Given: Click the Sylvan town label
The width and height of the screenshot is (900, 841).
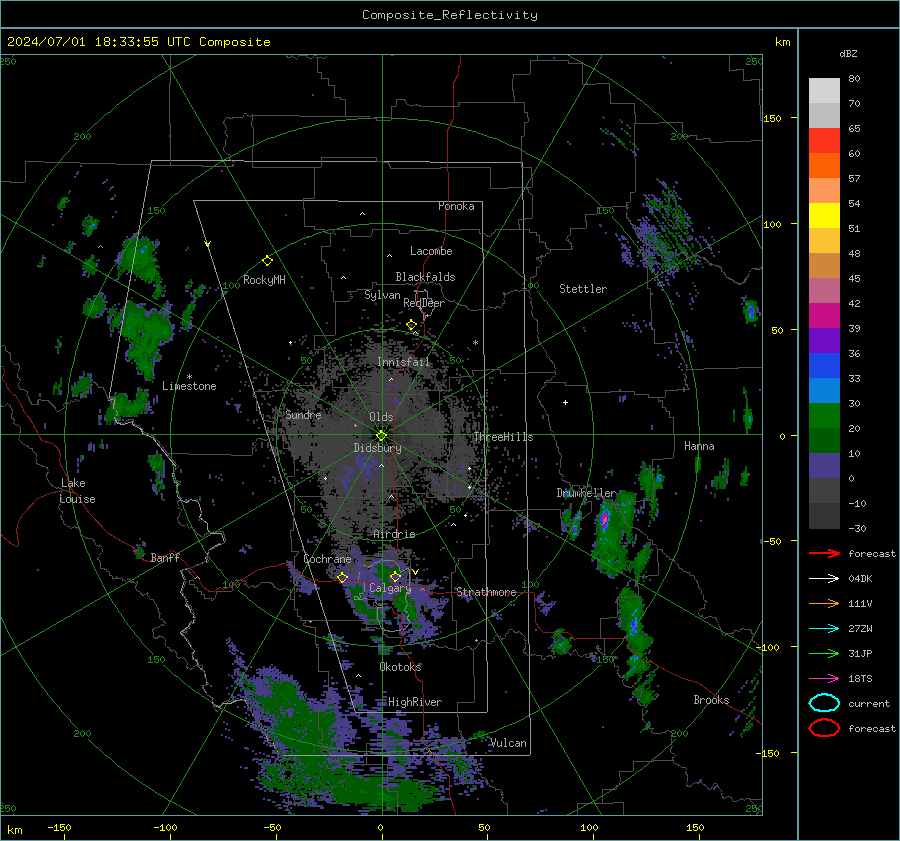Looking at the screenshot, I should (382, 295).
